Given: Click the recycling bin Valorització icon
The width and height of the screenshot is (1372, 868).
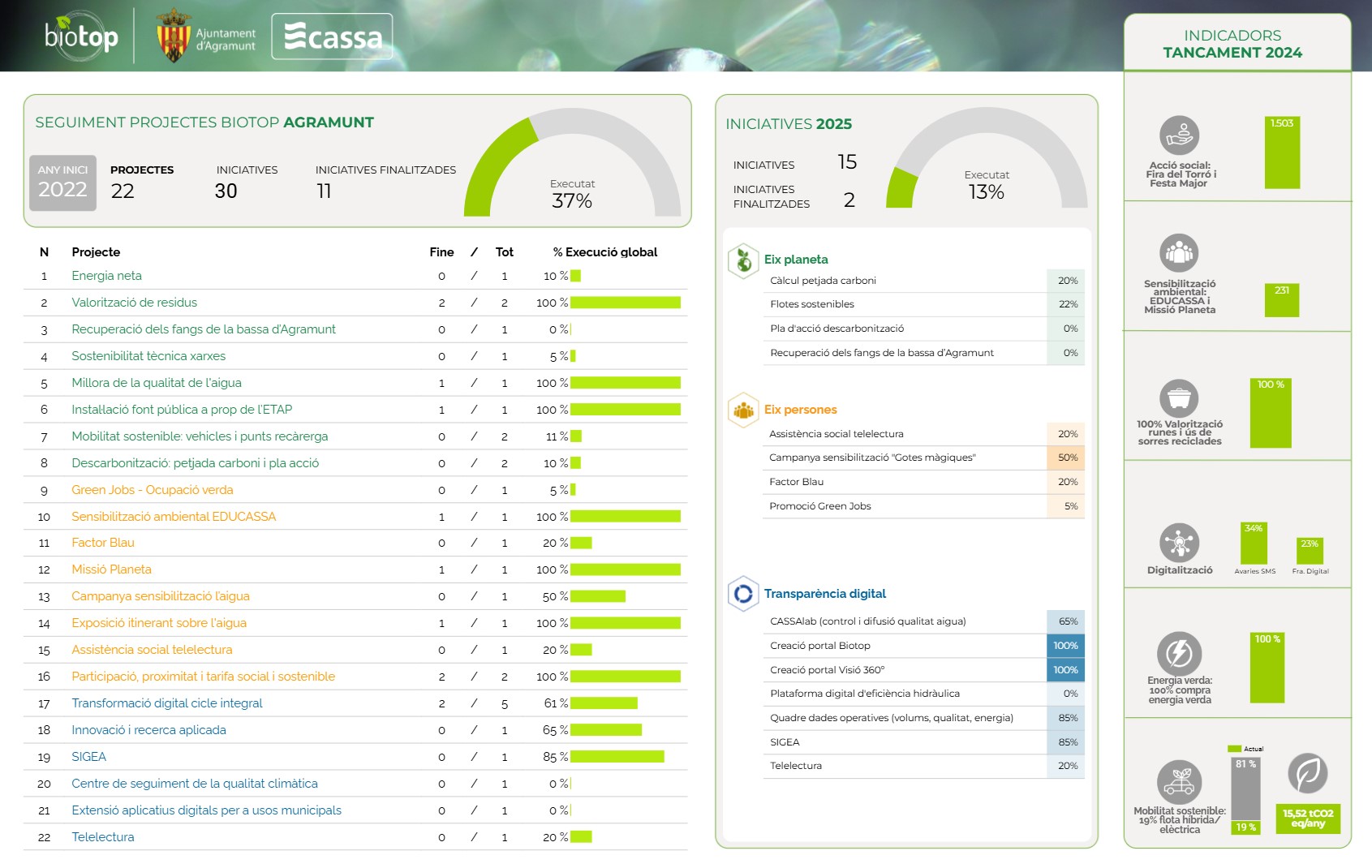Looking at the screenshot, I should (x=1179, y=398).
